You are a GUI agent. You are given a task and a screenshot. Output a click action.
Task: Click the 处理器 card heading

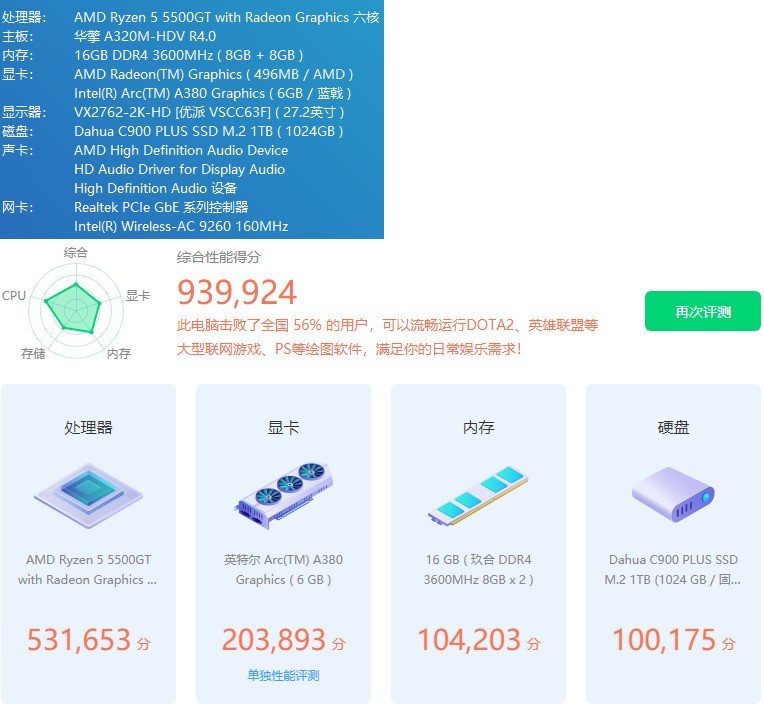pyautogui.click(x=88, y=427)
